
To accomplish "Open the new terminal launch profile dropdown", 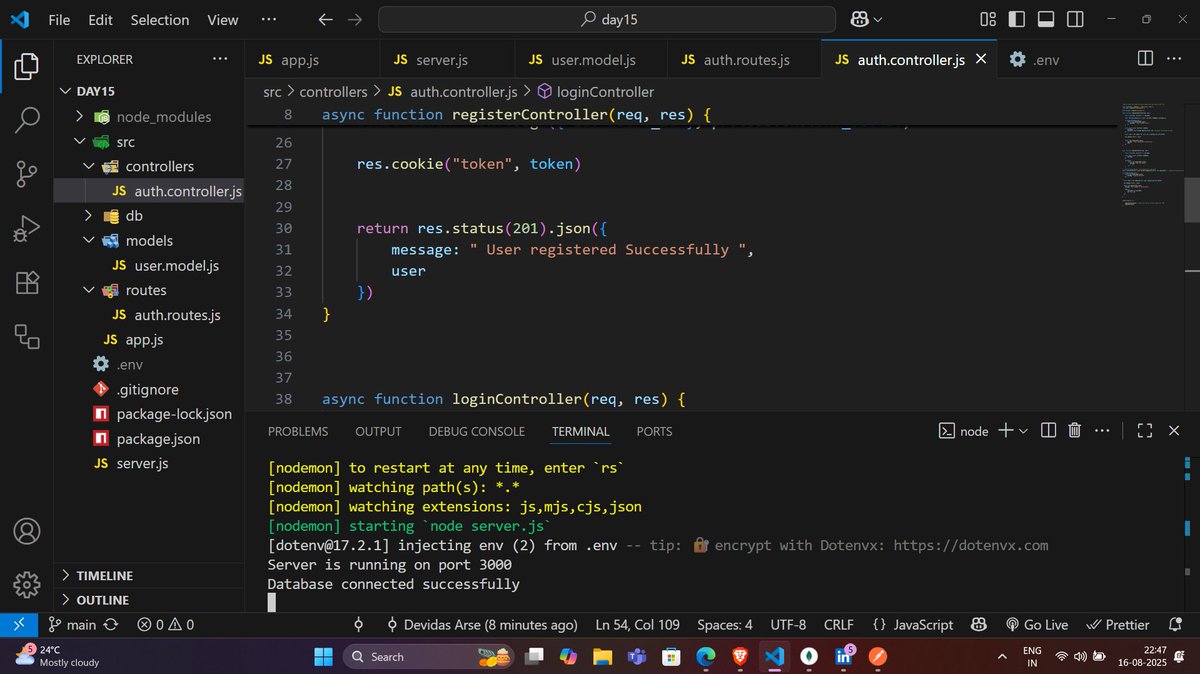I will [x=1023, y=431].
